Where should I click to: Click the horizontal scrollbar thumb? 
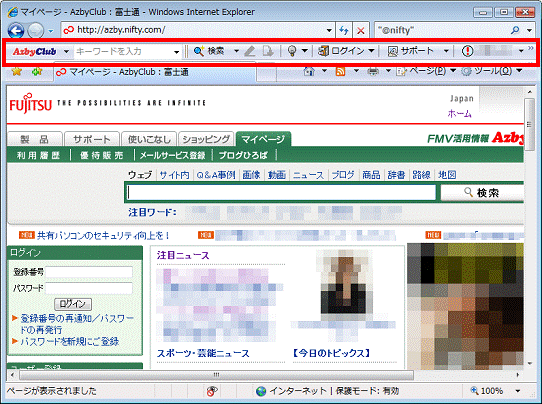coord(216,375)
